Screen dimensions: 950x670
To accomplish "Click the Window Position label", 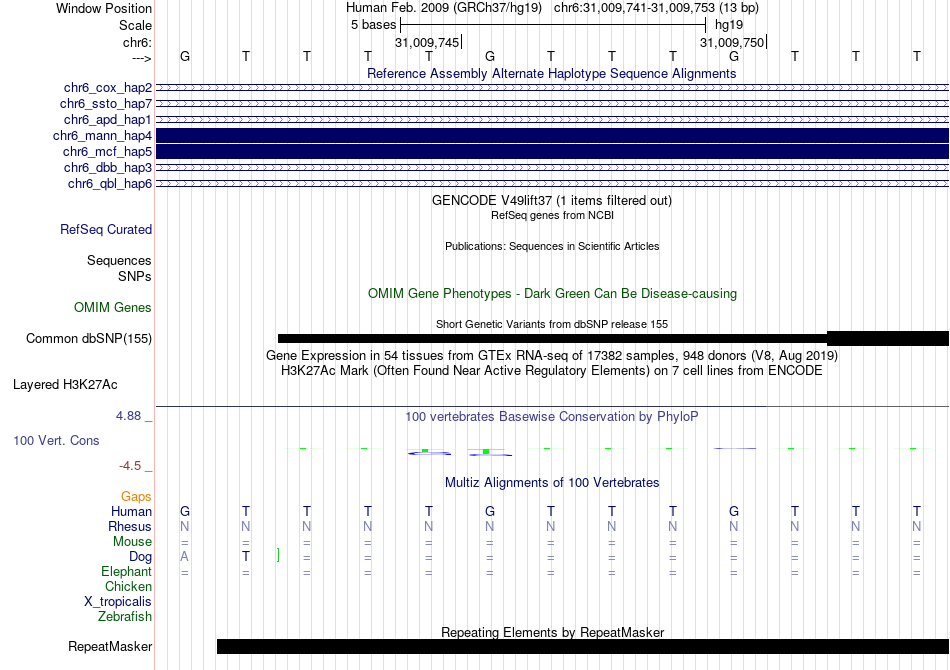I will point(104,8).
